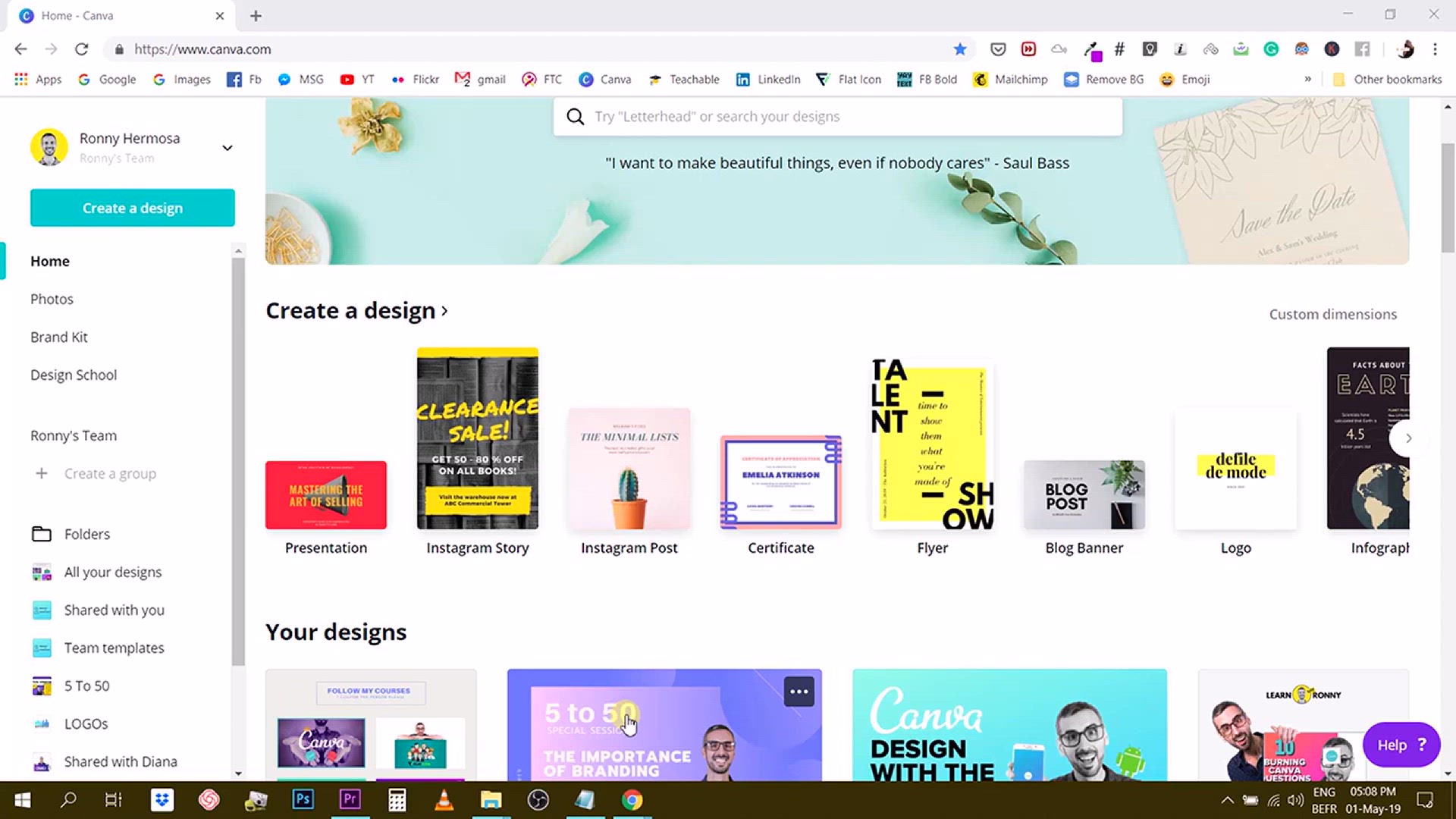Open Ronny's Team page

[74, 435]
